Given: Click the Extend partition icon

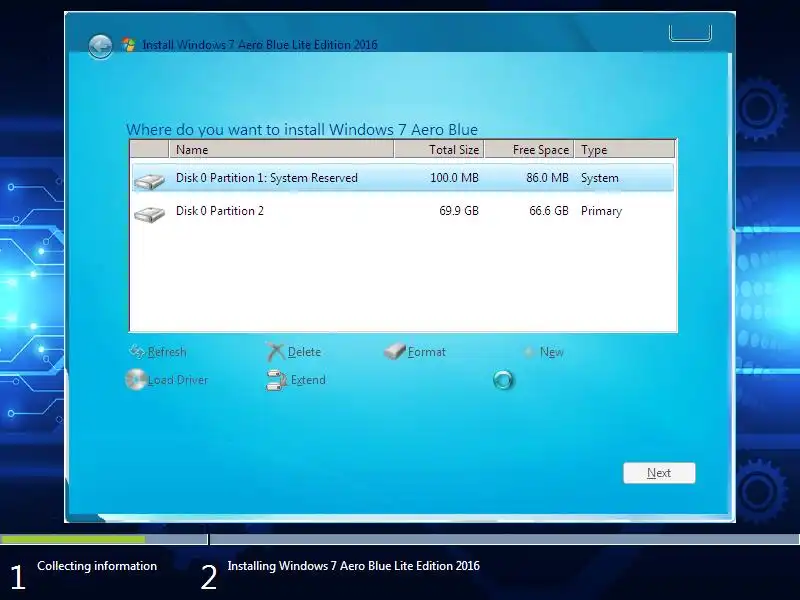Looking at the screenshot, I should click(x=276, y=380).
